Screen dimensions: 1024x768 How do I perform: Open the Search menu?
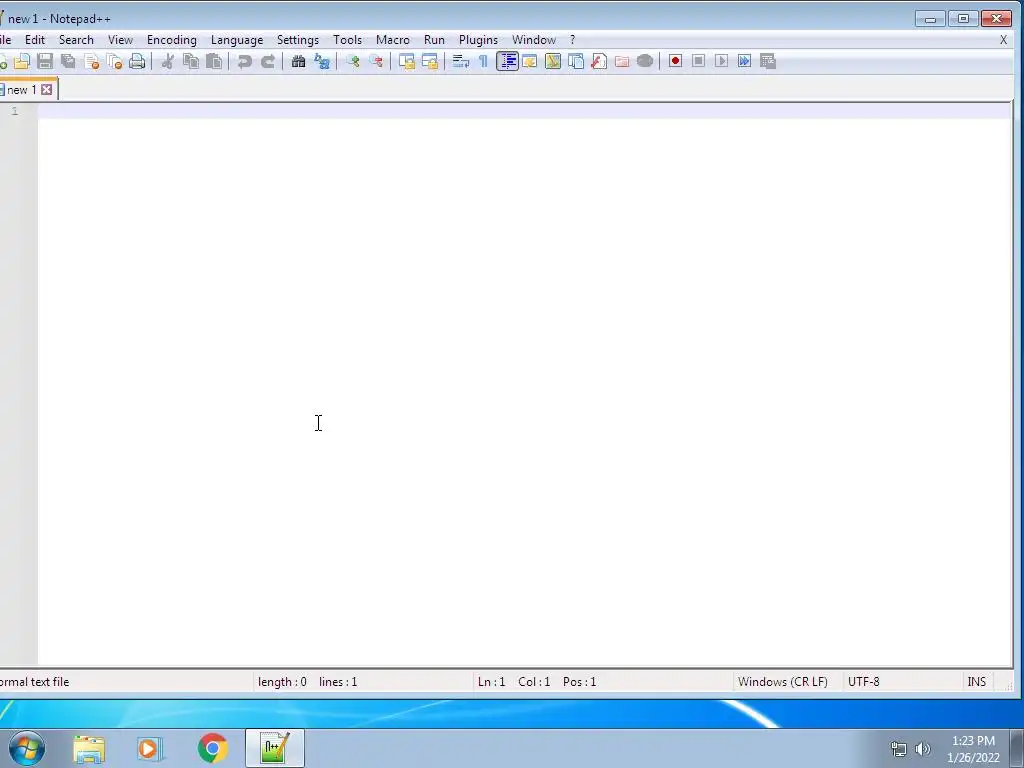click(x=76, y=40)
